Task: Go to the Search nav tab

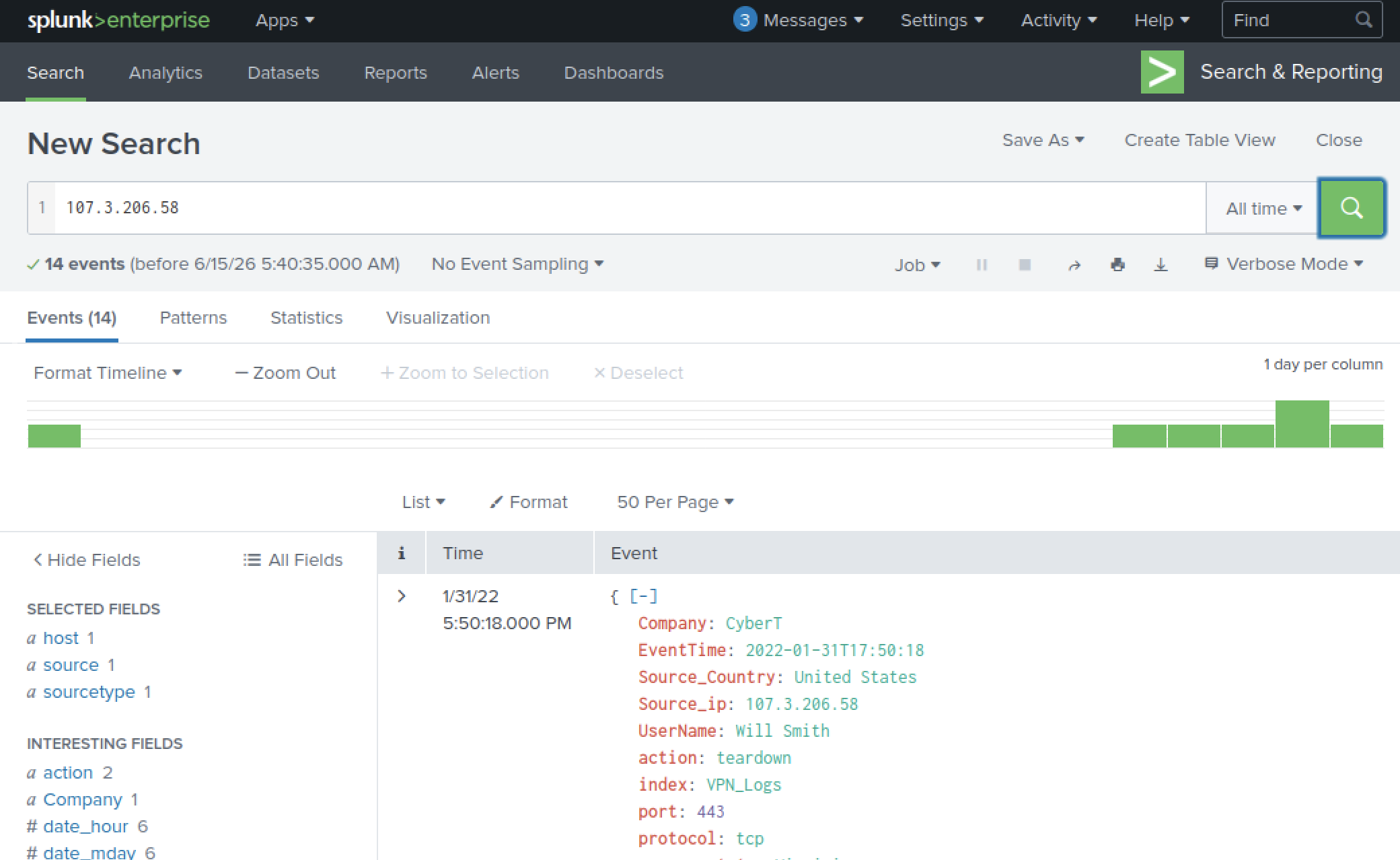Action: tap(55, 73)
